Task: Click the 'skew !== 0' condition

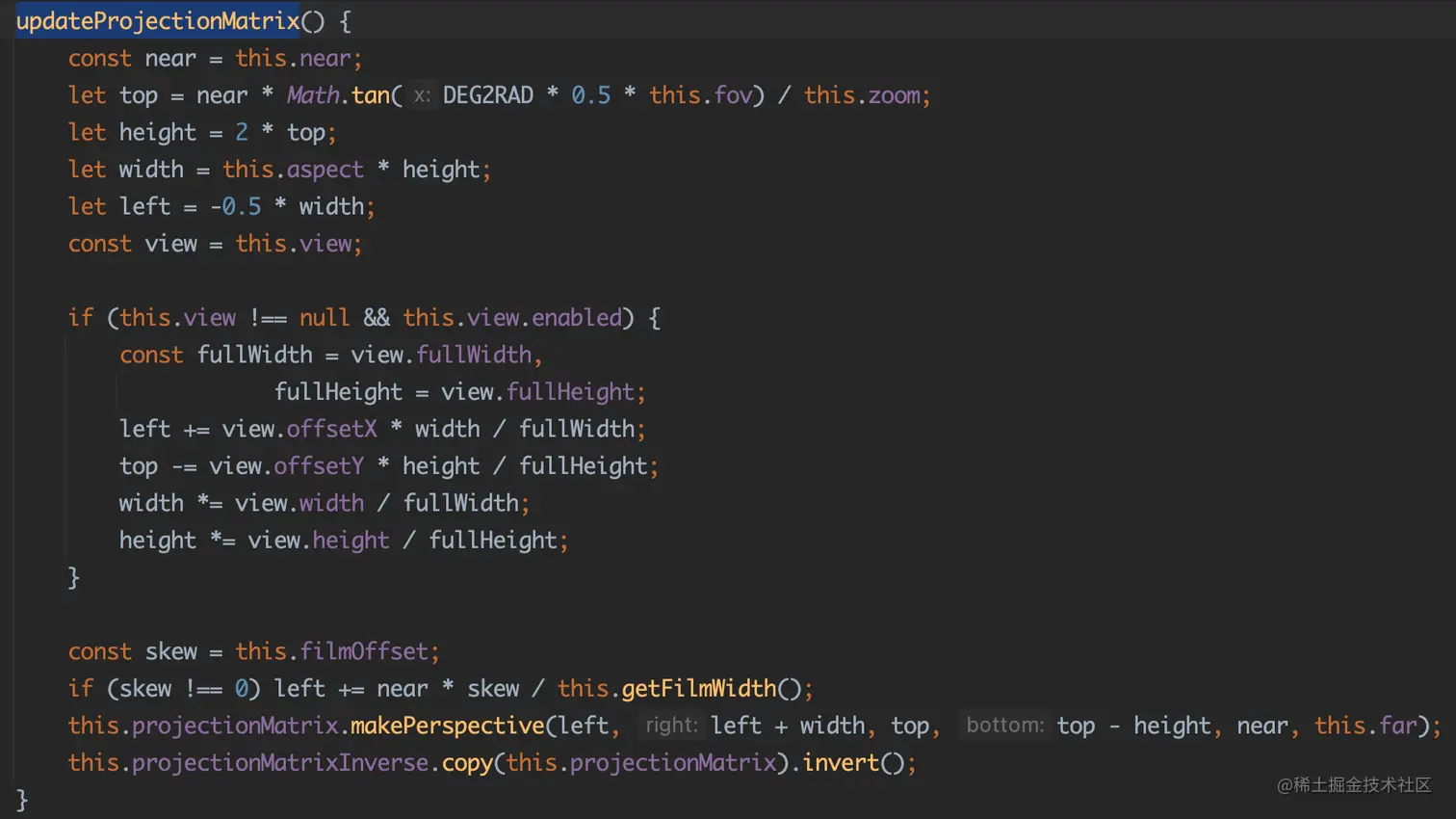Action: click(184, 689)
